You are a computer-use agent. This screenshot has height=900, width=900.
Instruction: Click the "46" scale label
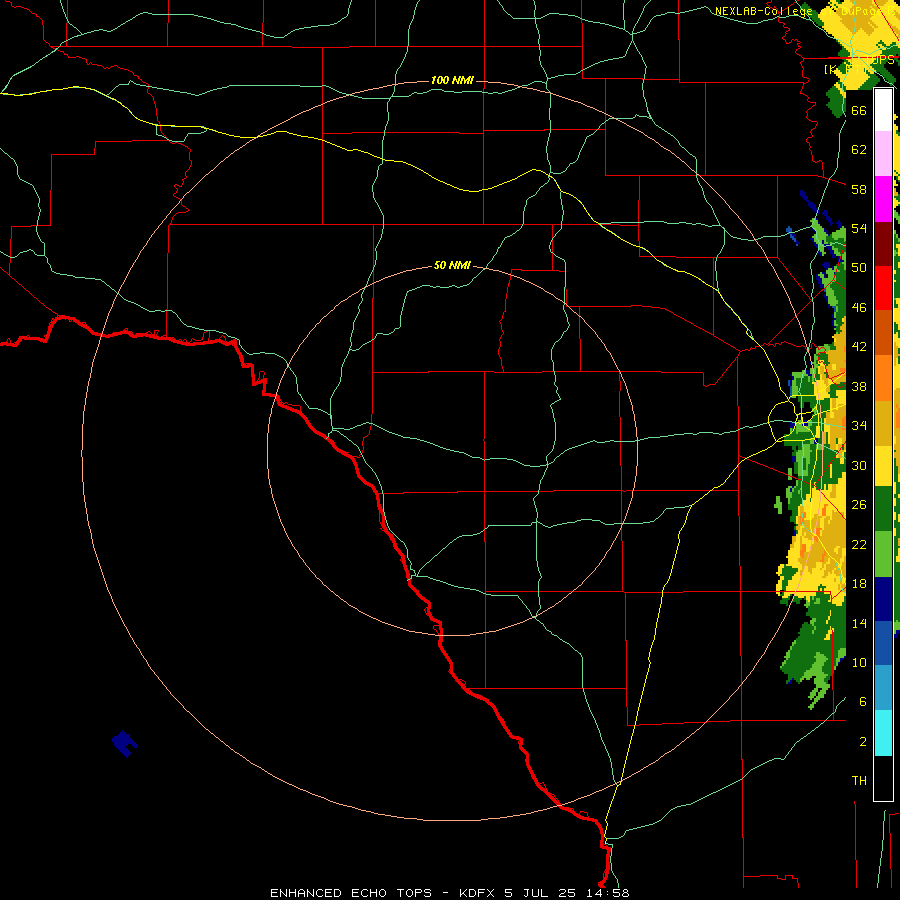[859, 308]
